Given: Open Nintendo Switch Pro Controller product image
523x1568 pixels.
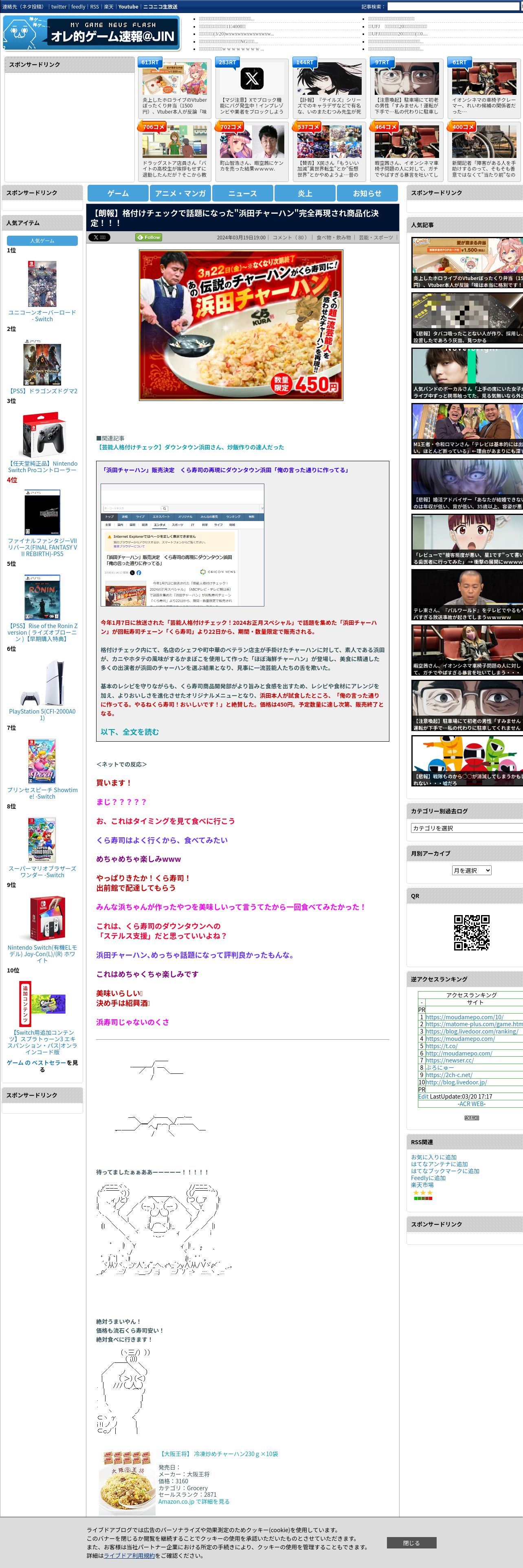Looking at the screenshot, I should [x=42, y=435].
